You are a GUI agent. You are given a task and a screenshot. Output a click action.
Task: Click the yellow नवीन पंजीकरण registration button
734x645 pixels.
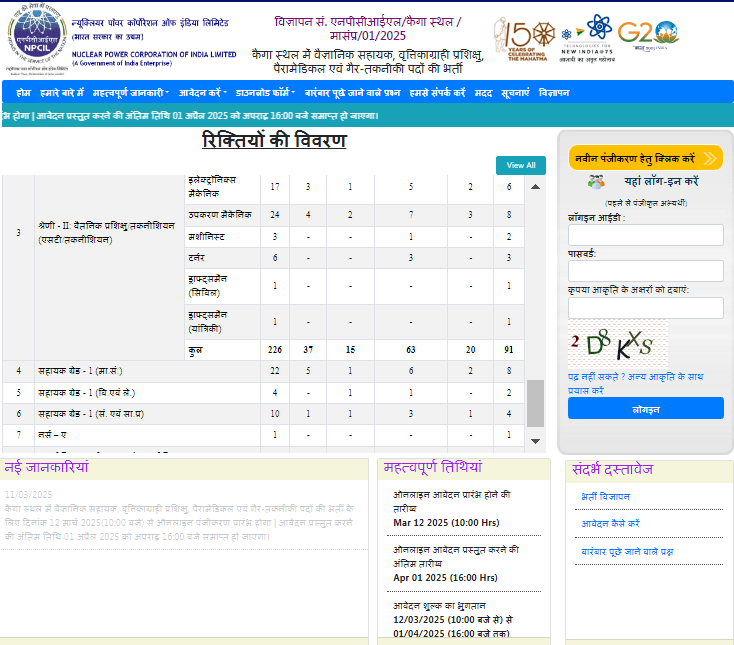645,158
